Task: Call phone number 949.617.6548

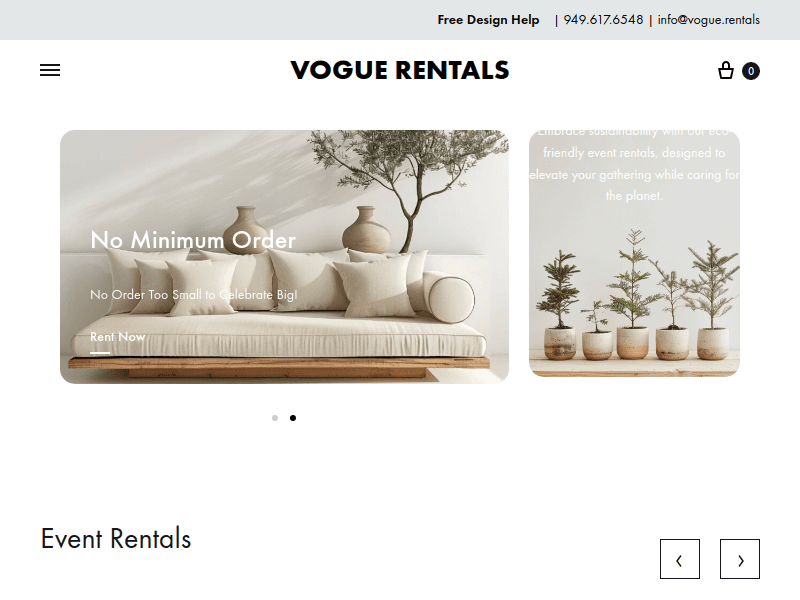Action: (x=603, y=20)
